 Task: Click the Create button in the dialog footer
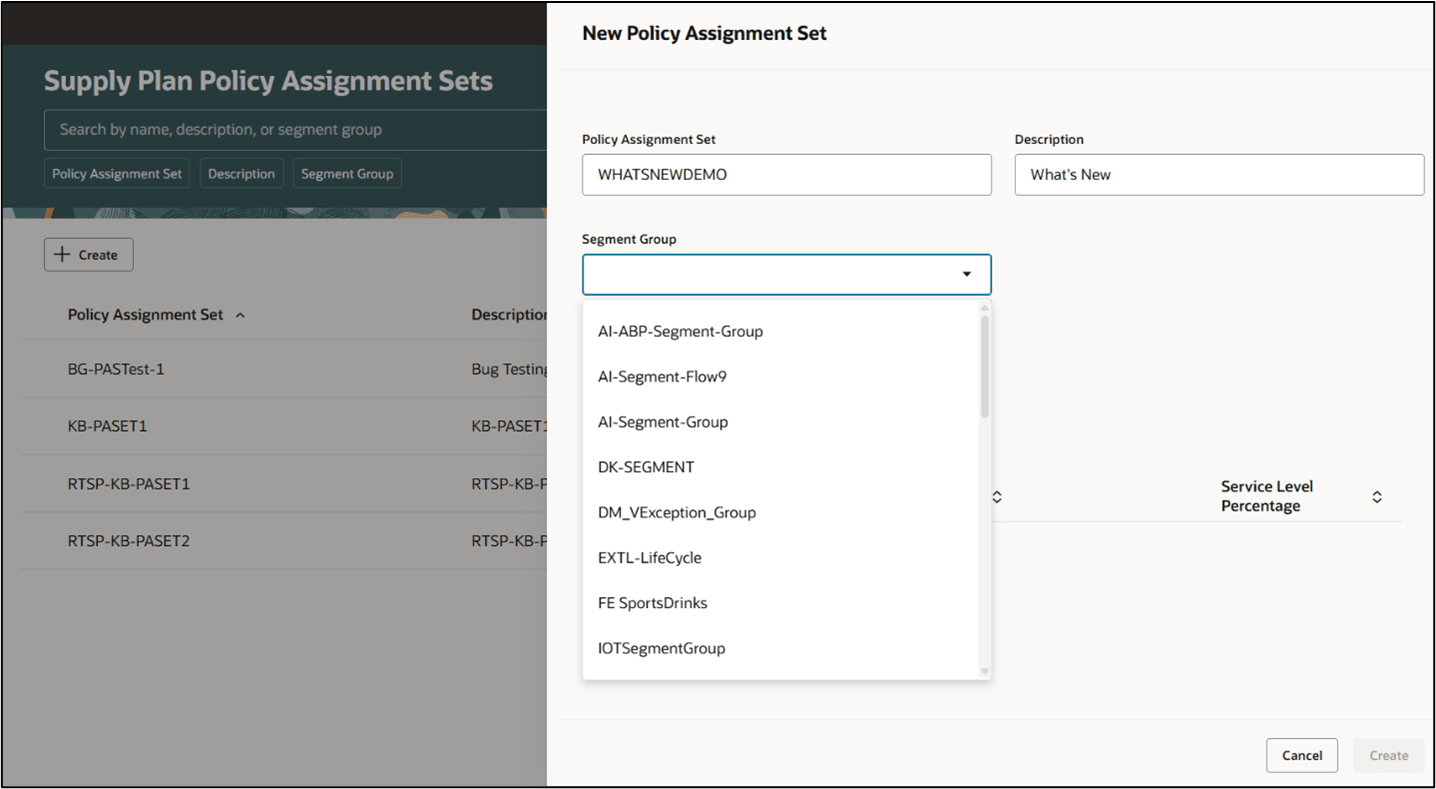point(1388,755)
